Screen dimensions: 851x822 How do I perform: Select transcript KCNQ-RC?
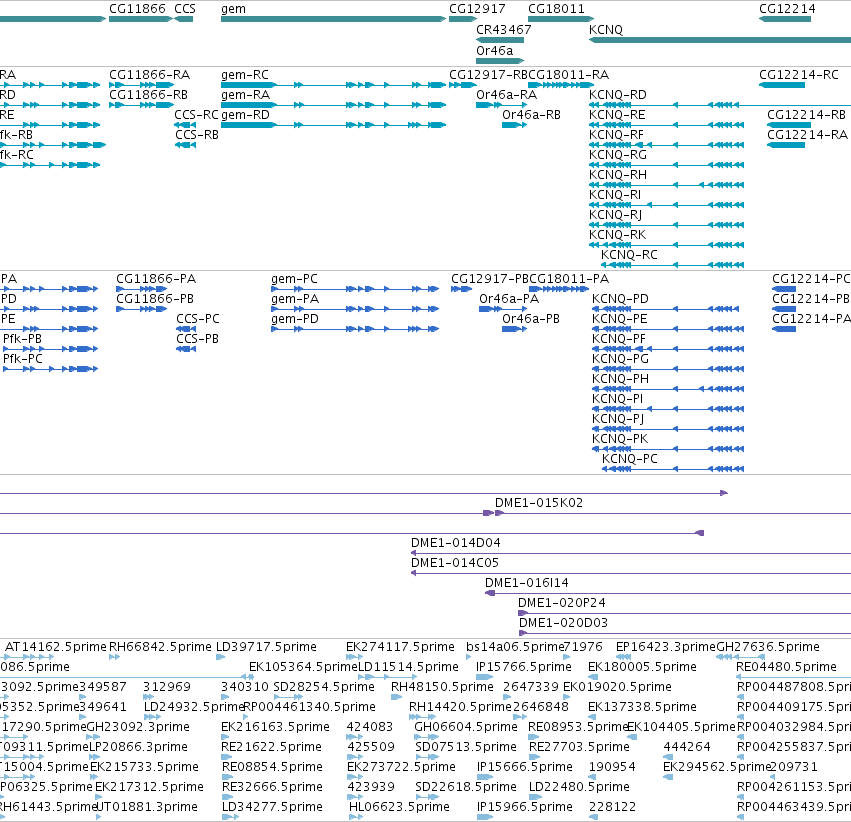[x=672, y=265]
